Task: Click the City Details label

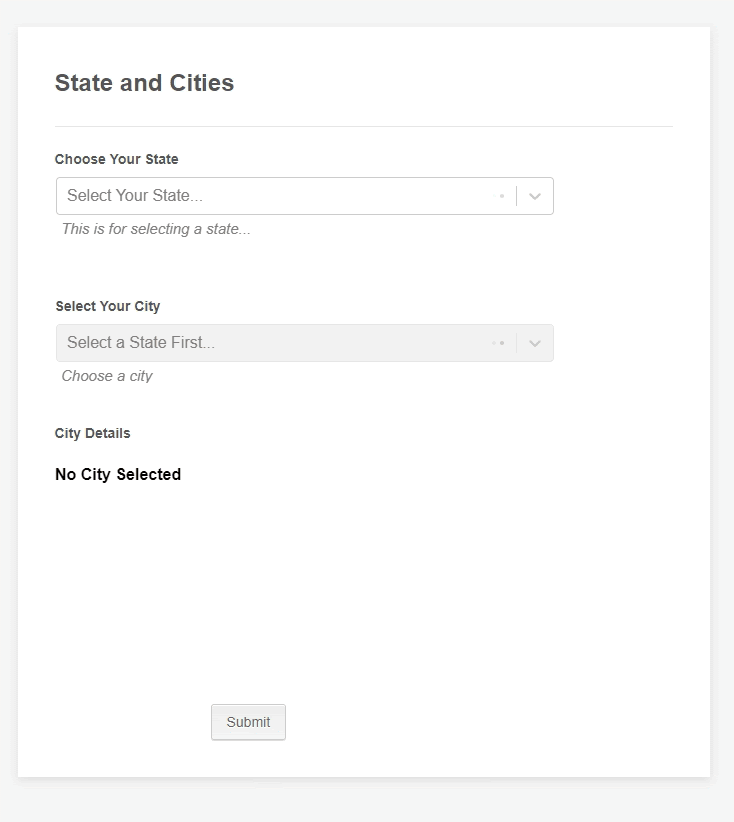Action: (93, 433)
